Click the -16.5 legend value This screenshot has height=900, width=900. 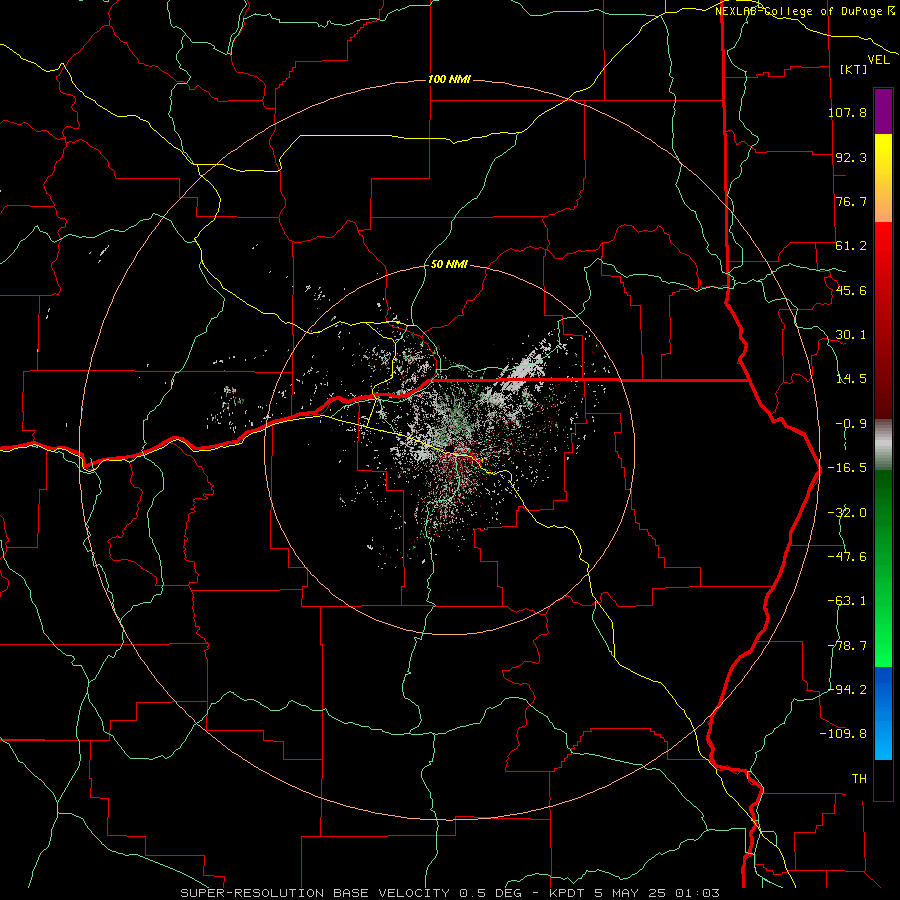[x=847, y=468]
